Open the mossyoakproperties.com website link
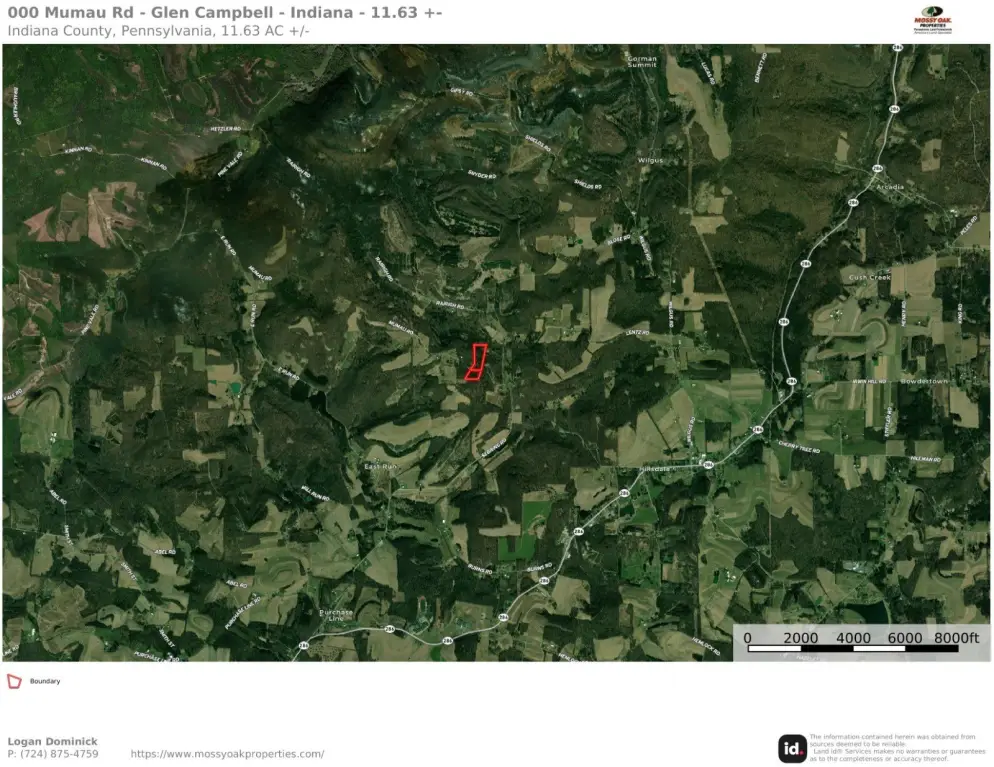Viewport: 994px width, 767px height. [227, 754]
